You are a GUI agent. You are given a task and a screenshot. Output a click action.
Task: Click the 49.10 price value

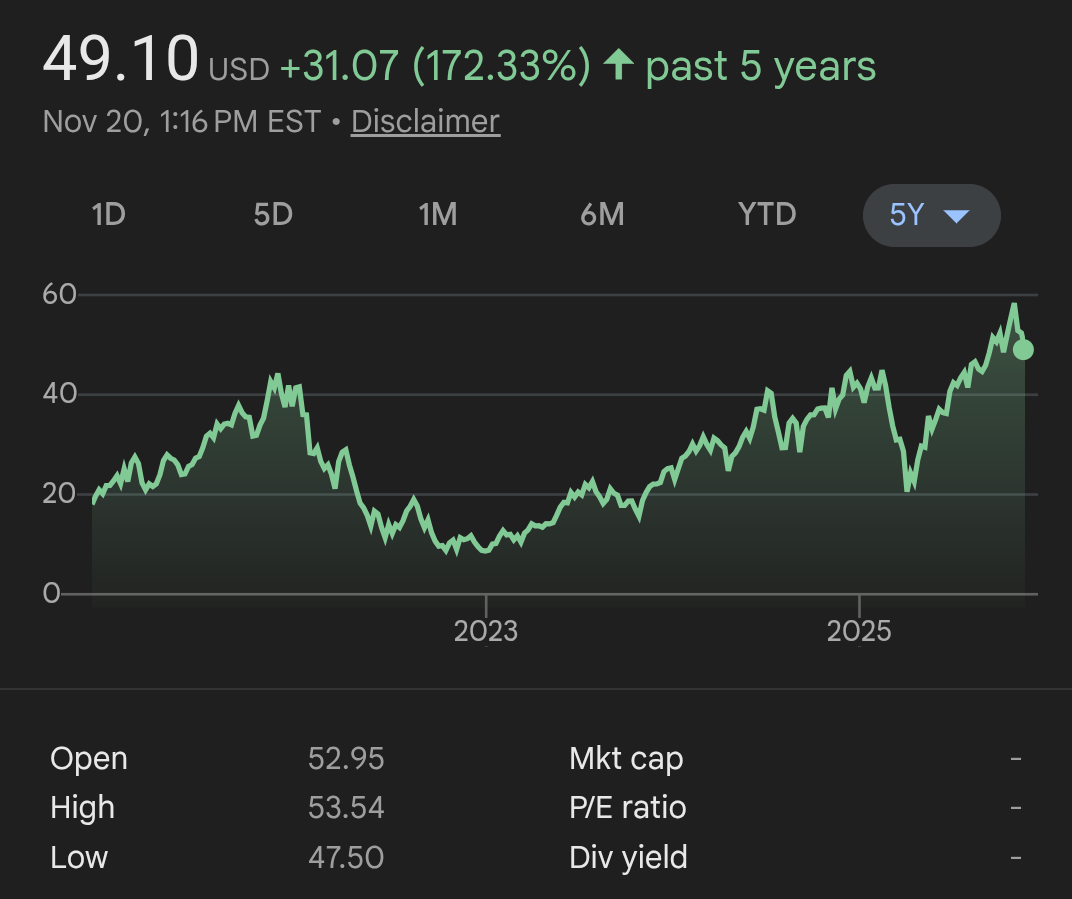click(x=120, y=59)
